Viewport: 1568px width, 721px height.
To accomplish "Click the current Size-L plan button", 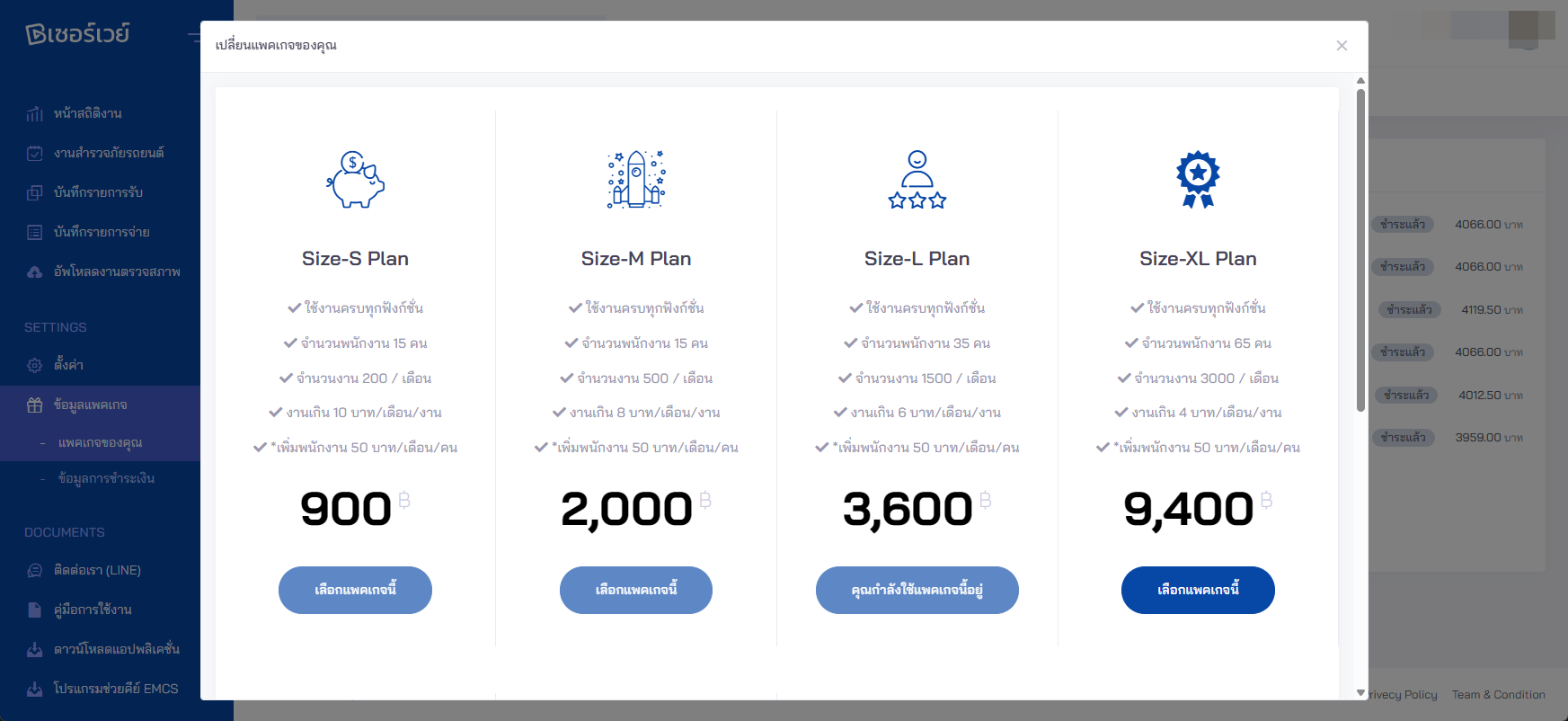I will (917, 590).
